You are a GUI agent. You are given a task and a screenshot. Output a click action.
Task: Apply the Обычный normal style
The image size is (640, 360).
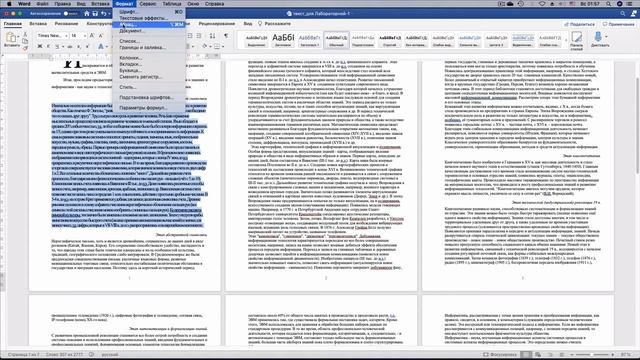click(x=336, y=40)
